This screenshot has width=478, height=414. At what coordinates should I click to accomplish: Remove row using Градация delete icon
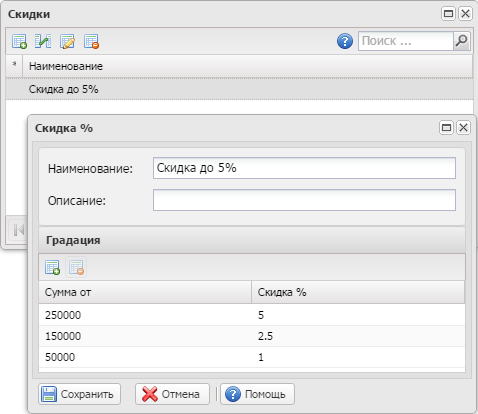[x=76, y=267]
